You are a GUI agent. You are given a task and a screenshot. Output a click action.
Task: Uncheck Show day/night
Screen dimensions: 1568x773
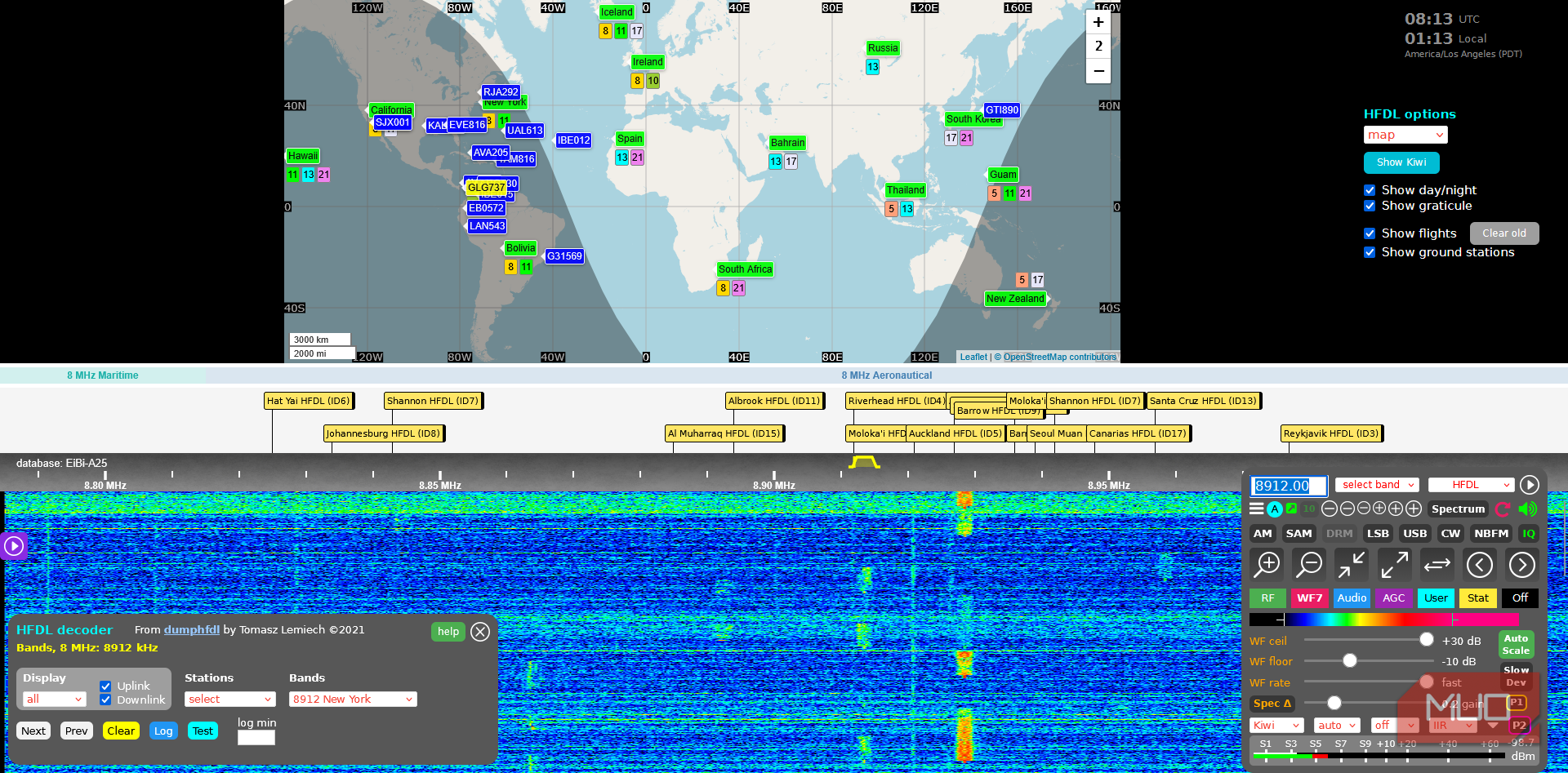tap(1370, 190)
